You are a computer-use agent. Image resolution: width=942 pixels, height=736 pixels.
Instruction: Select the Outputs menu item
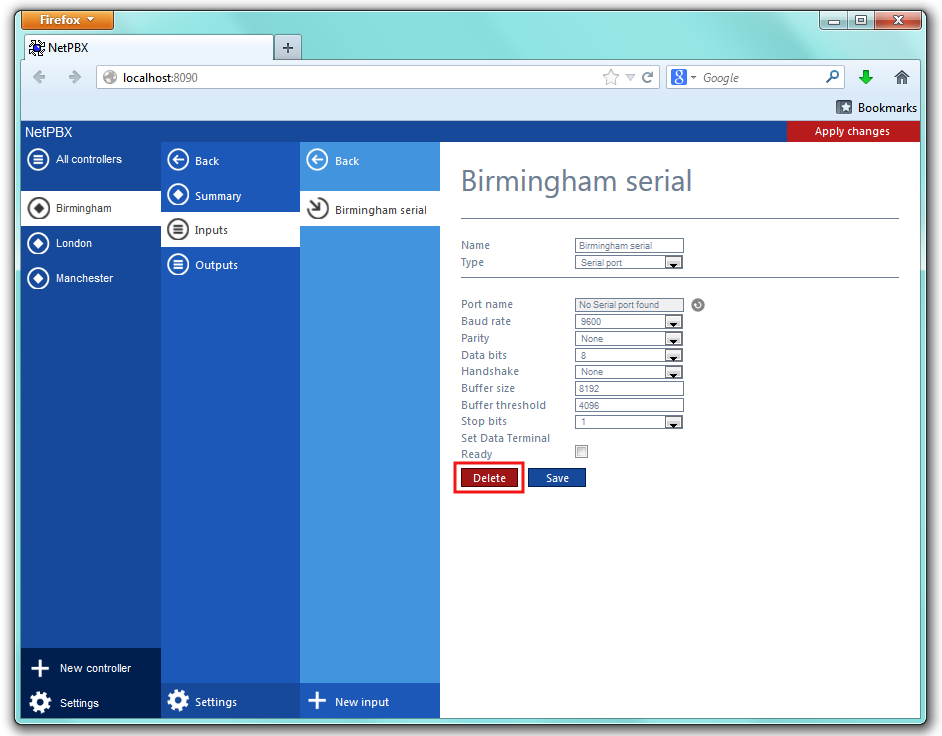[216, 265]
